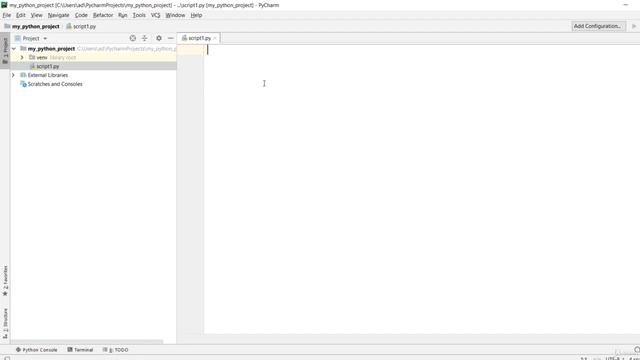Select script1.py in project tree
Screen dimensions: 640x360
pos(93,66)
